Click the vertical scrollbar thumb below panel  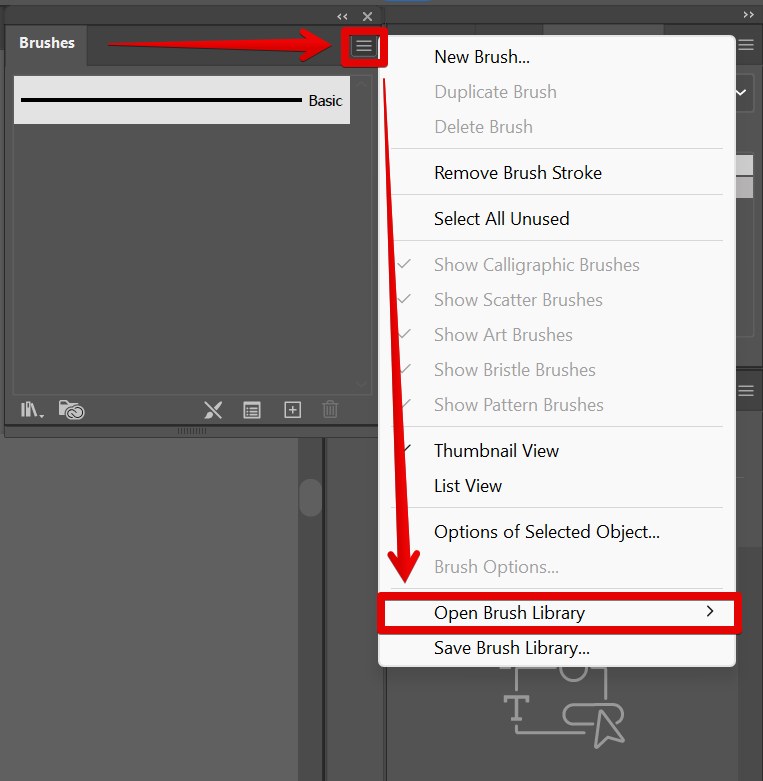point(311,498)
